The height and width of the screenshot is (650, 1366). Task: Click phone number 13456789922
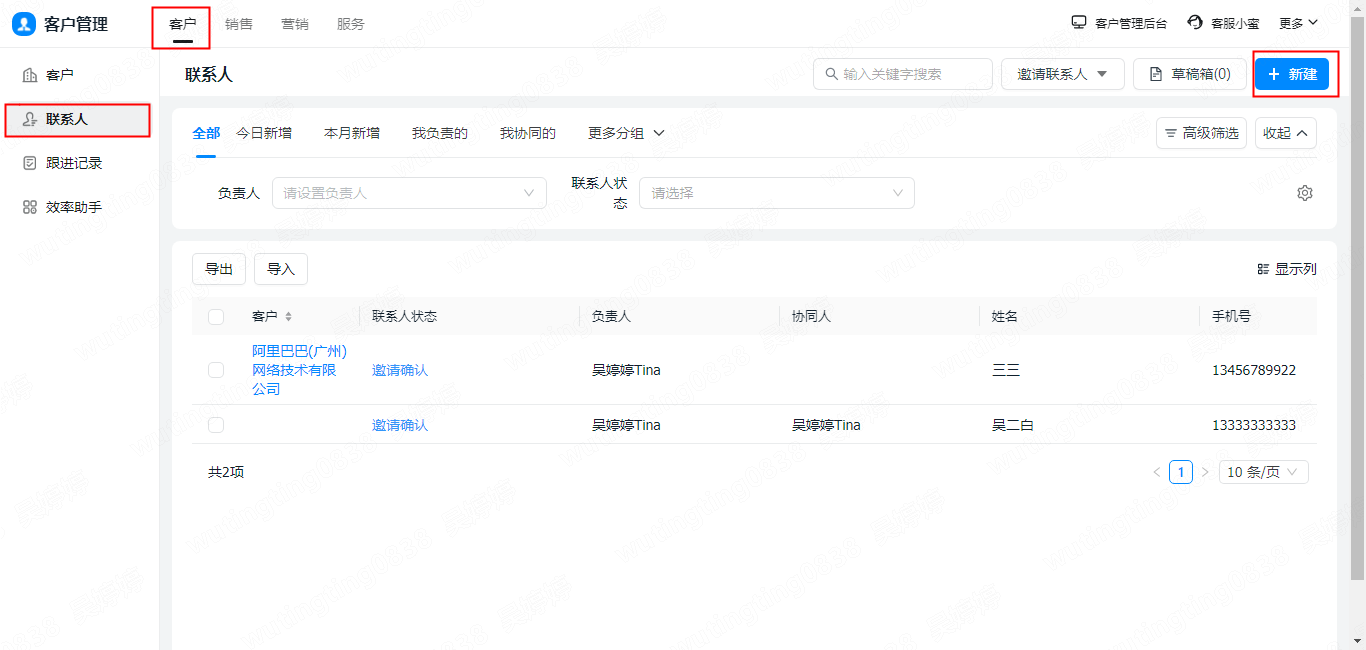coord(1254,370)
